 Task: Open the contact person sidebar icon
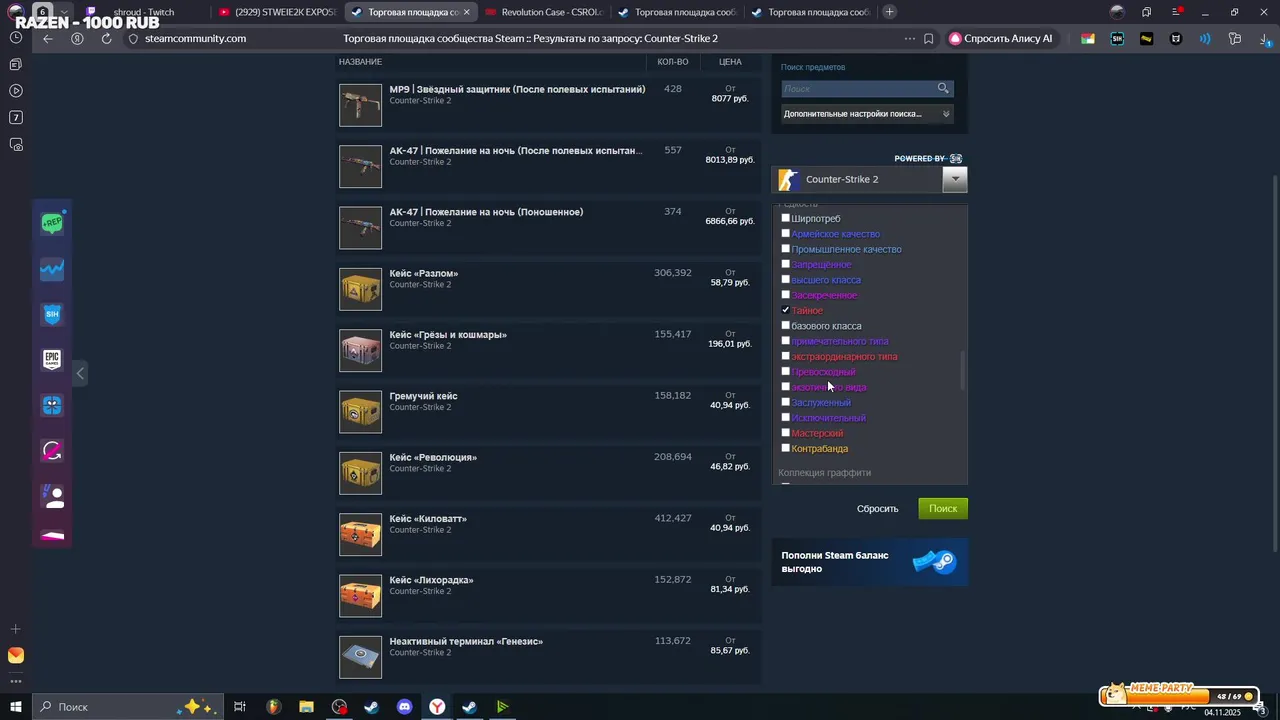tap(52, 496)
